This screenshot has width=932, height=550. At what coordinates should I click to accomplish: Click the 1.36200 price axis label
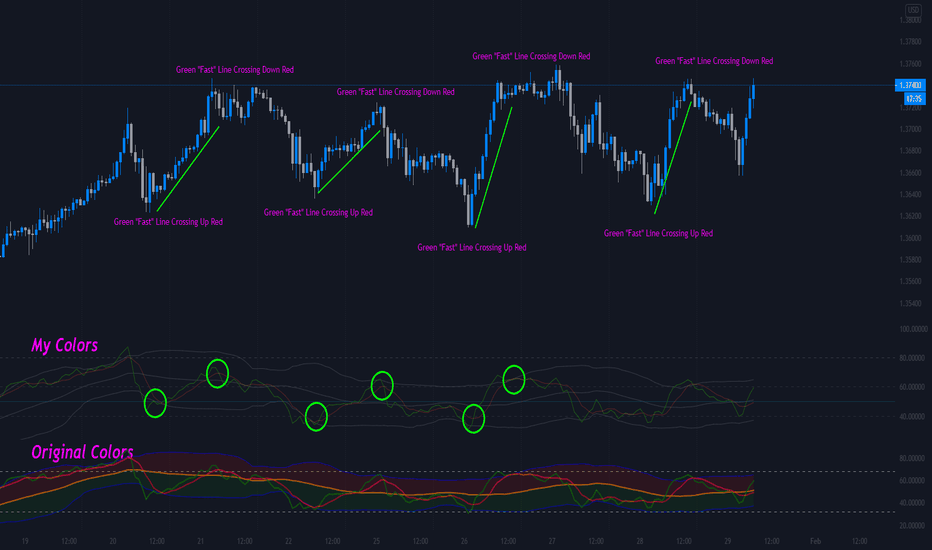coord(910,216)
